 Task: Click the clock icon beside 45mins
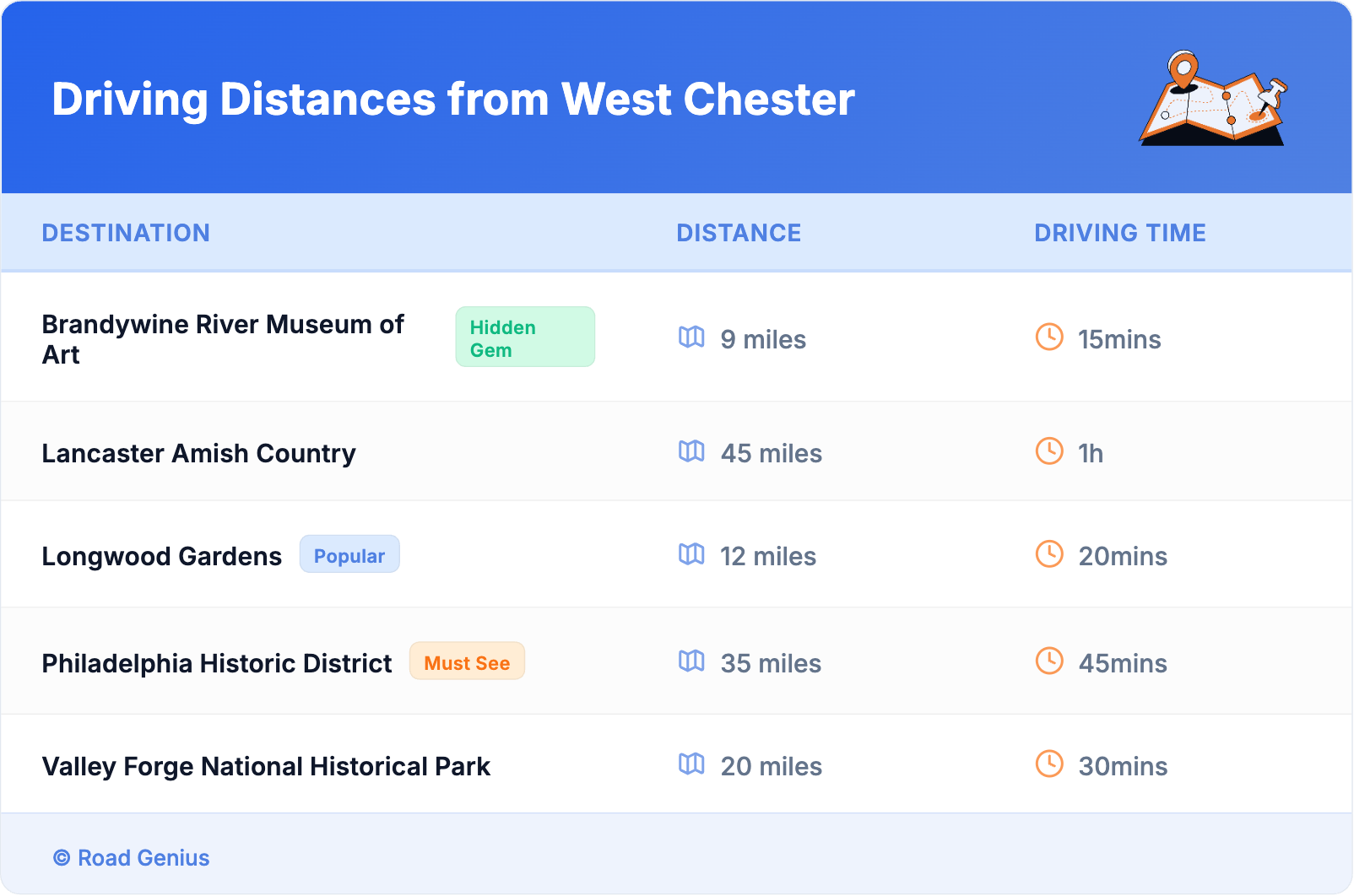(x=1049, y=661)
